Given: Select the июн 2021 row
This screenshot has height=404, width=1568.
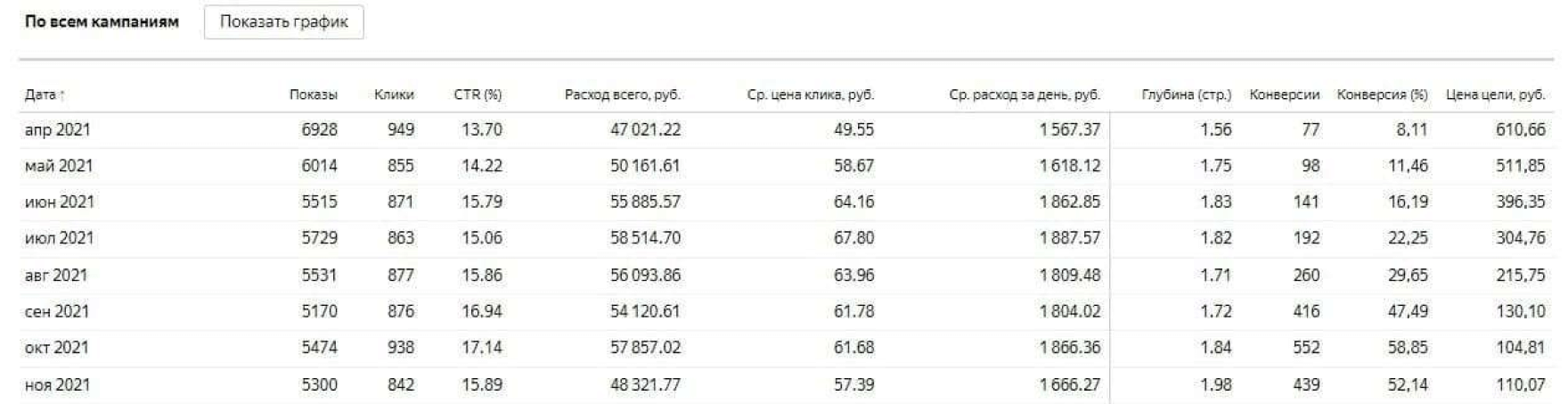Looking at the screenshot, I should [59, 202].
